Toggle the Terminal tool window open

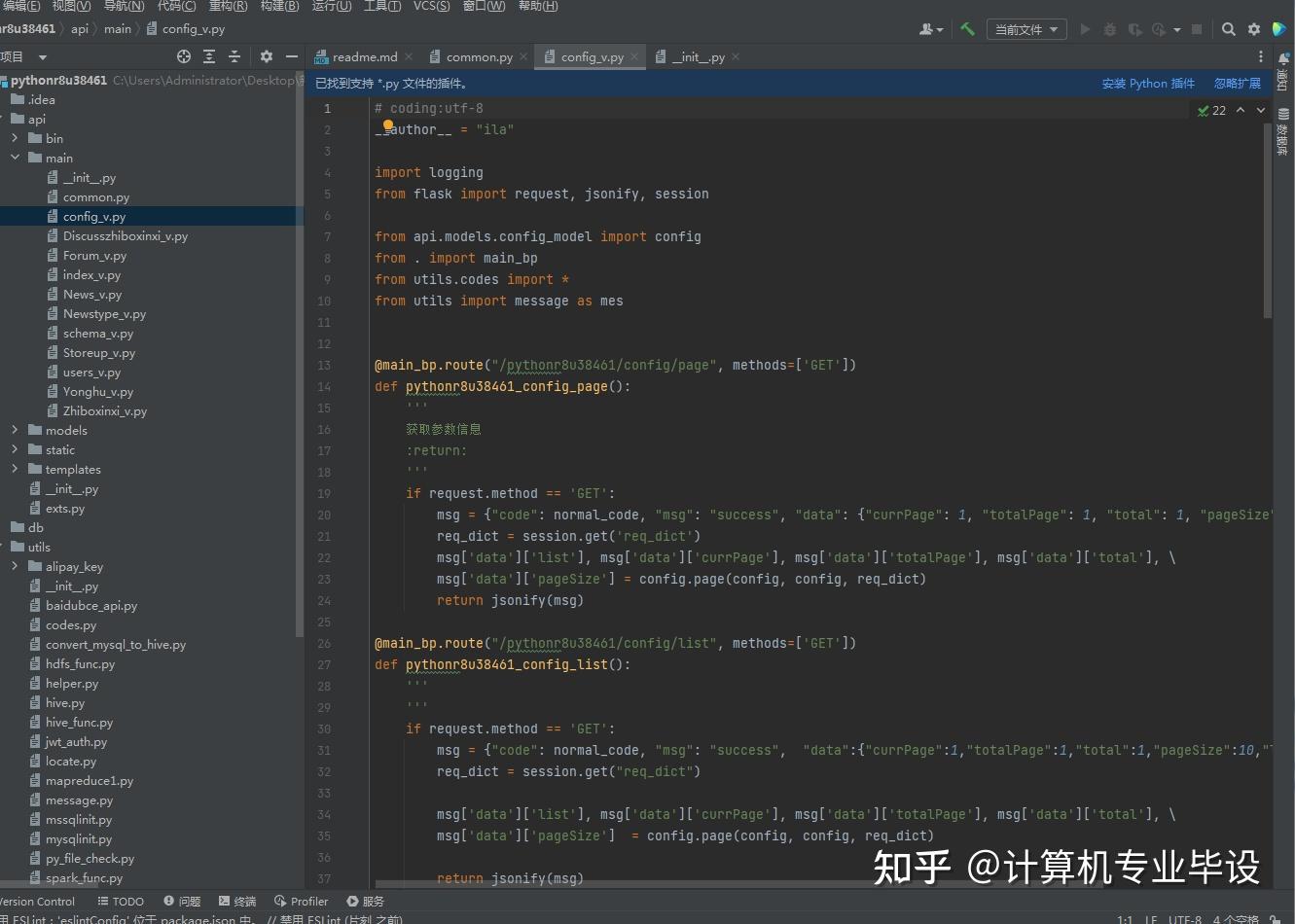(237, 901)
